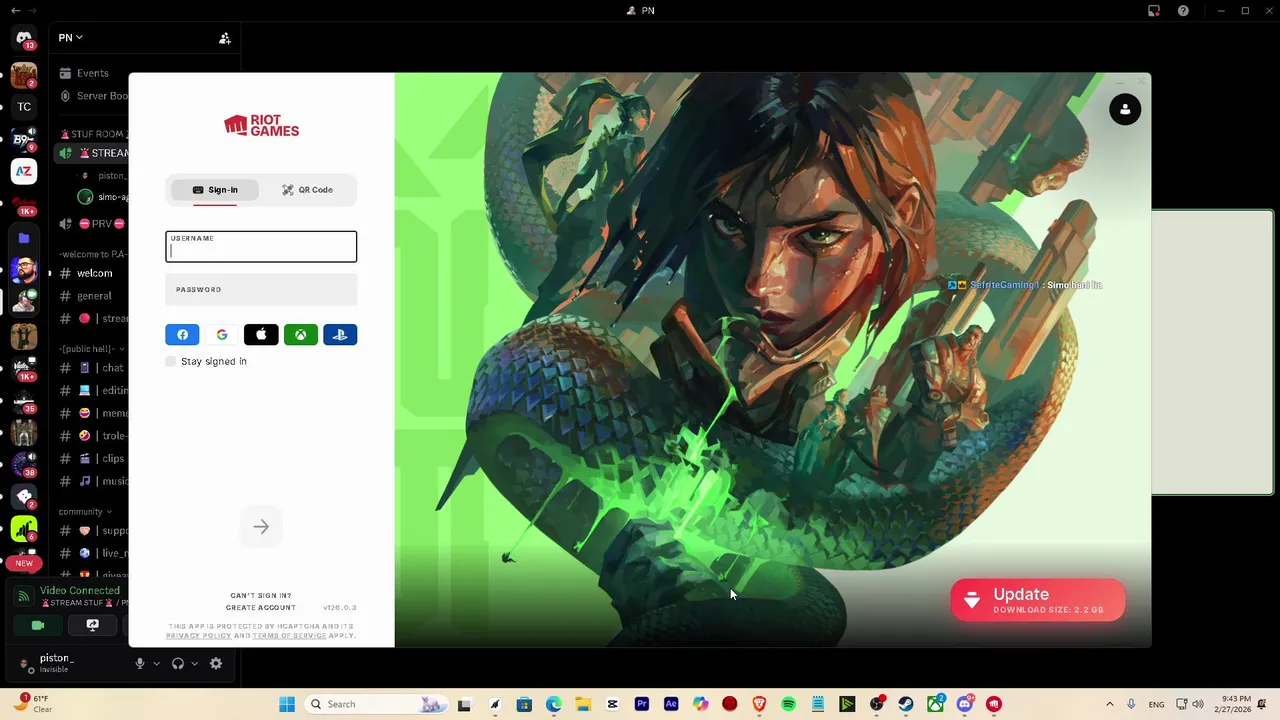Image resolution: width=1280 pixels, height=720 pixels.
Task: Open Windows Start menu
Action: [287, 704]
